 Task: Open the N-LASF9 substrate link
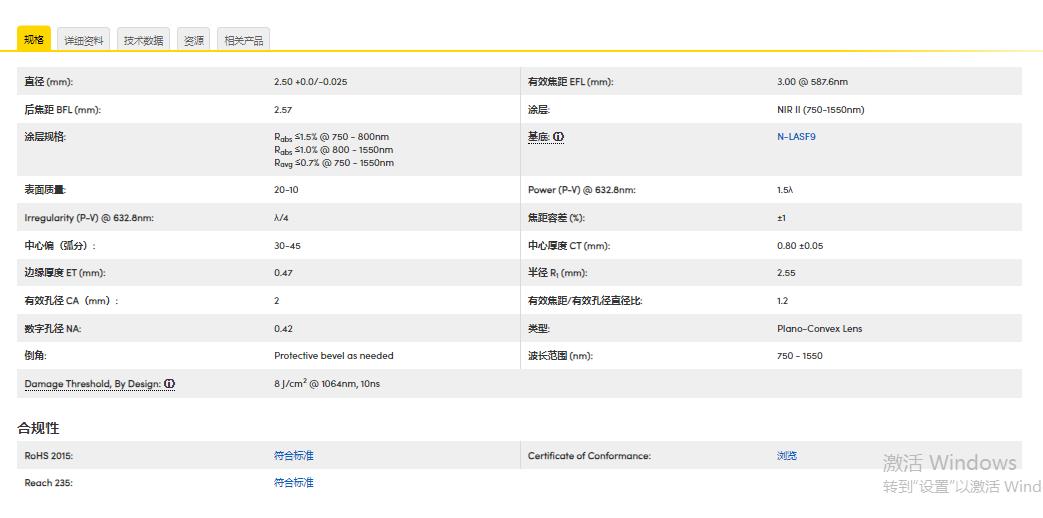(x=796, y=137)
